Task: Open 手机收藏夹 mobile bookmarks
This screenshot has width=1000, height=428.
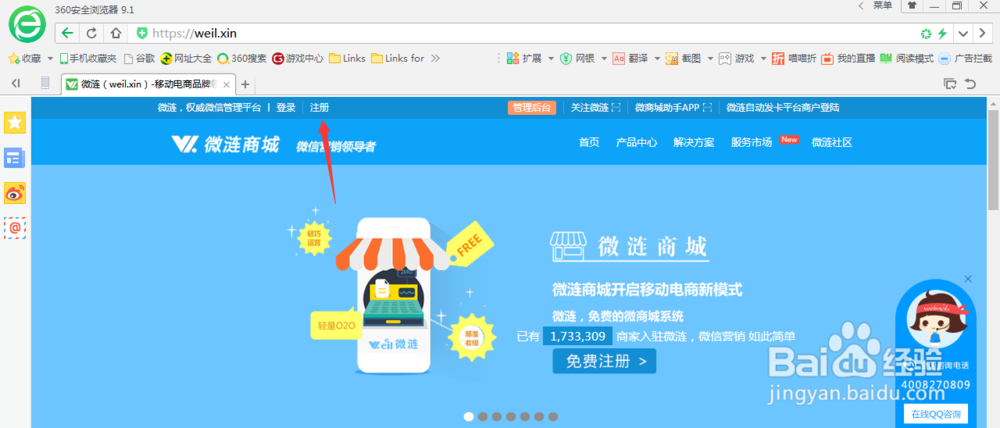Action: [x=88, y=59]
